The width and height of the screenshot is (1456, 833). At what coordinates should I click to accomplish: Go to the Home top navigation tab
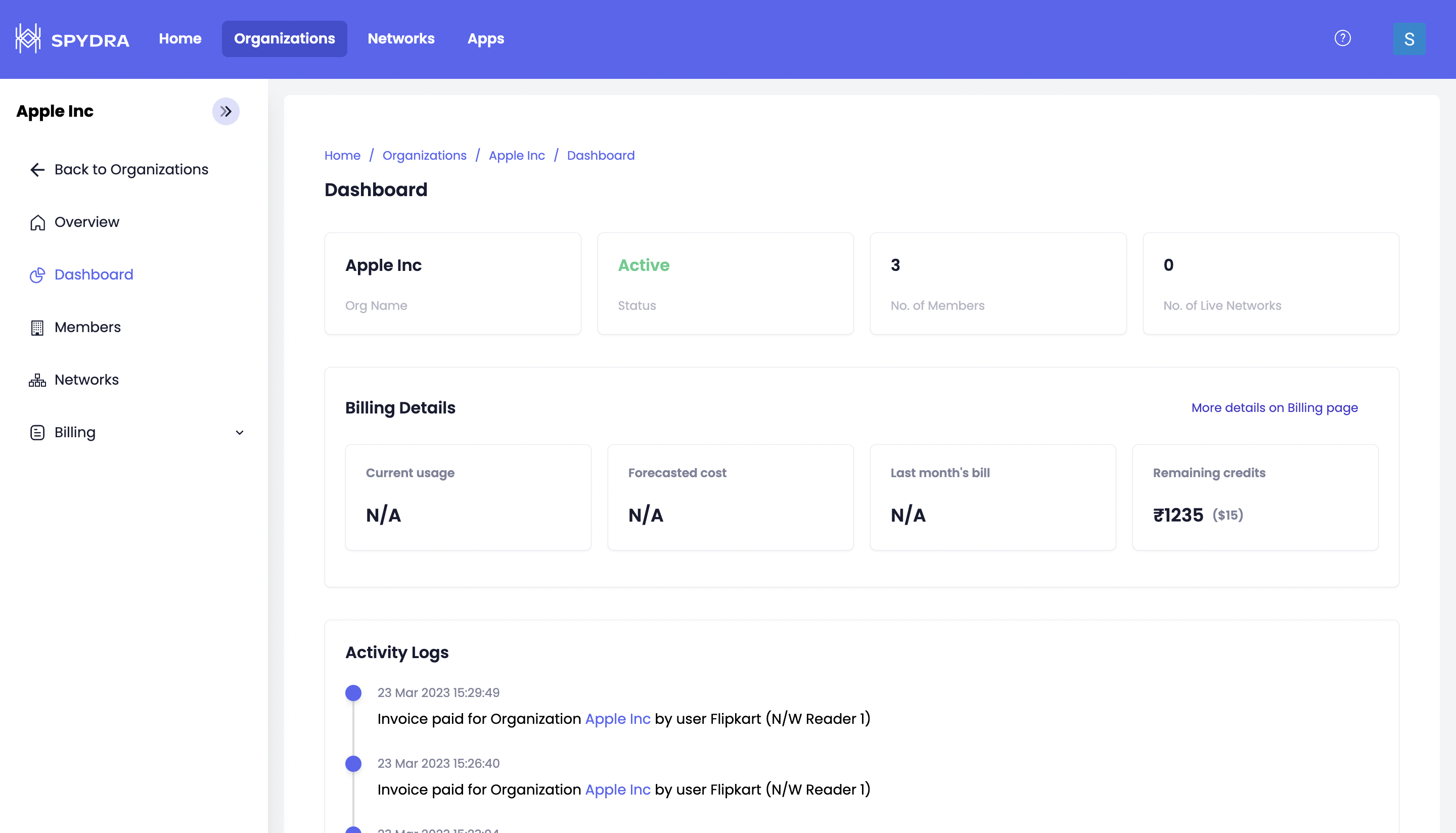[x=179, y=38]
